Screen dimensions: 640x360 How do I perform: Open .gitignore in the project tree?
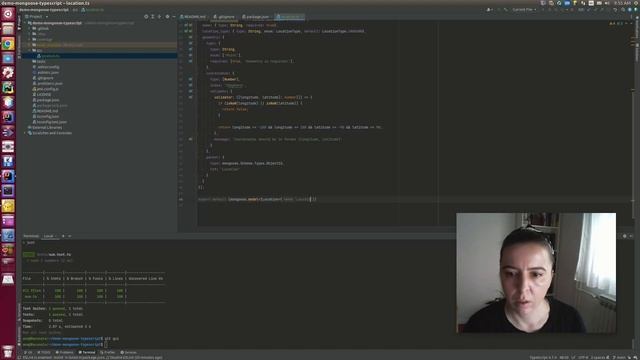45,78
